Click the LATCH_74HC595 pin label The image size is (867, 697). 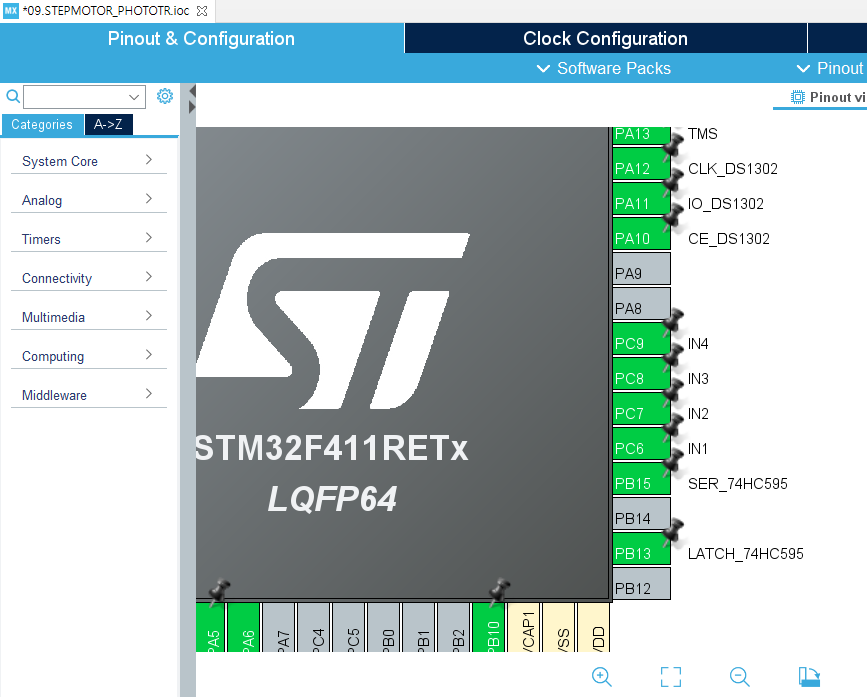coord(745,554)
